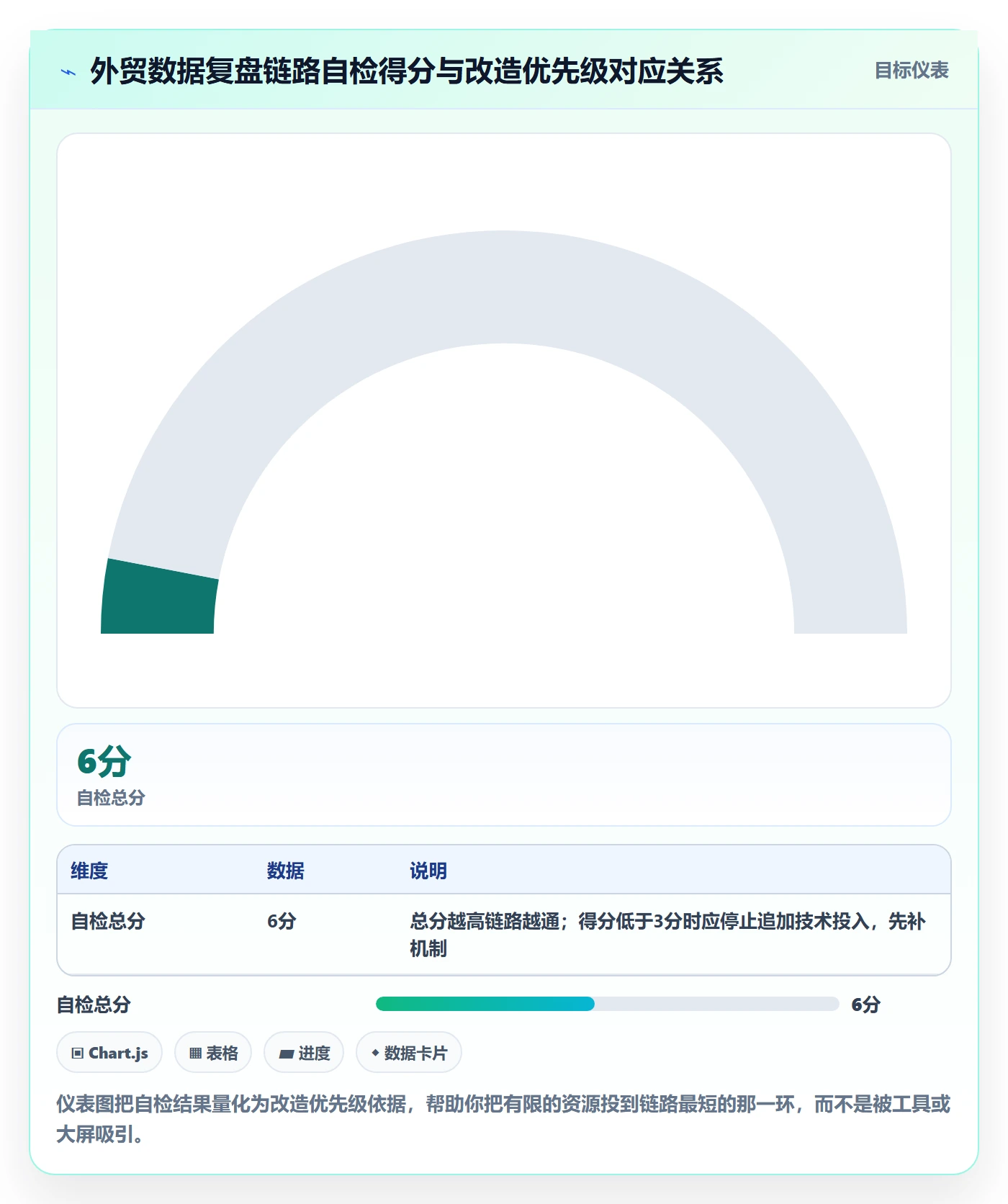Select the 自检总分 table row

tap(504, 935)
